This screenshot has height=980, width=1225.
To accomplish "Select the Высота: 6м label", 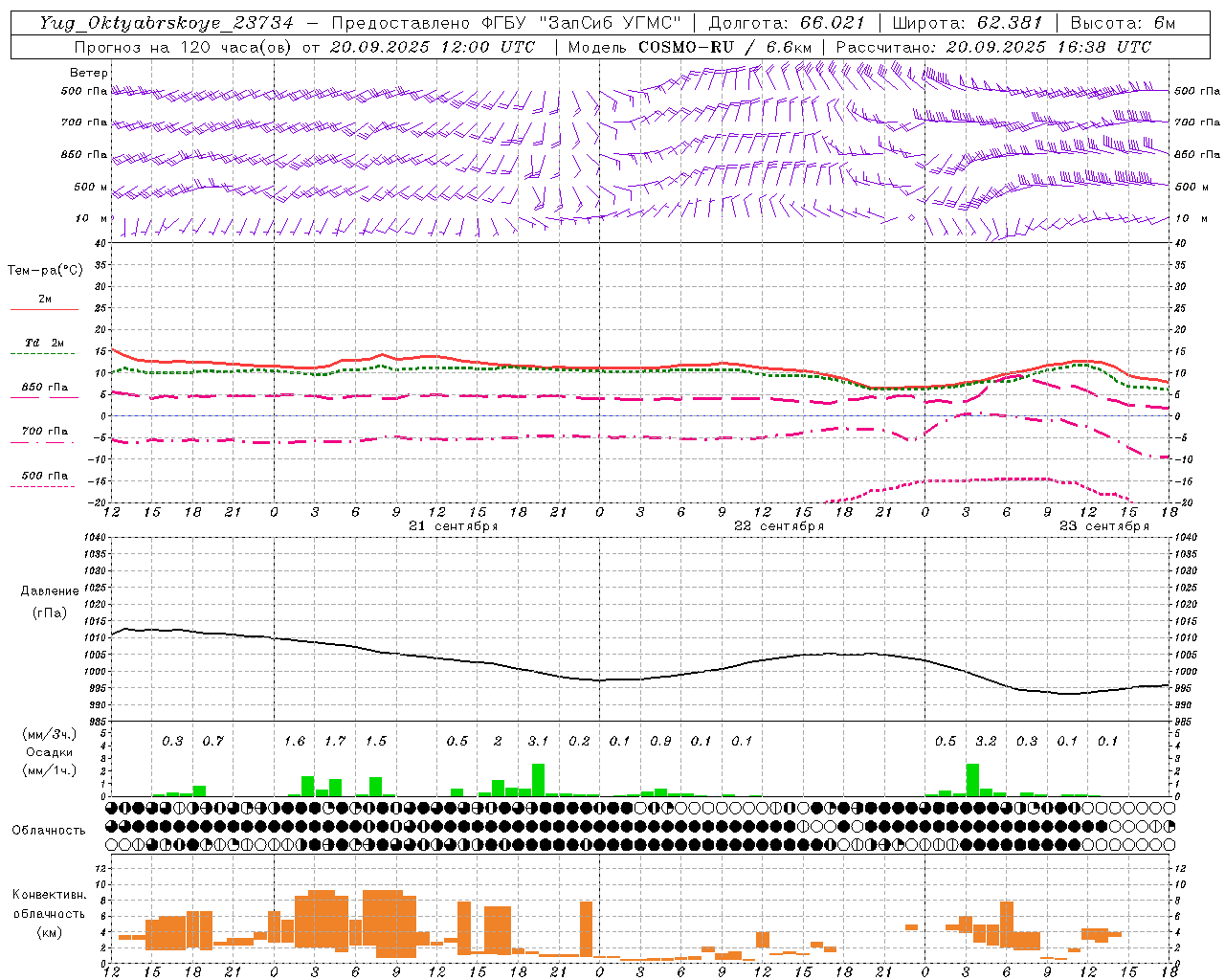I will tap(1123, 23).
